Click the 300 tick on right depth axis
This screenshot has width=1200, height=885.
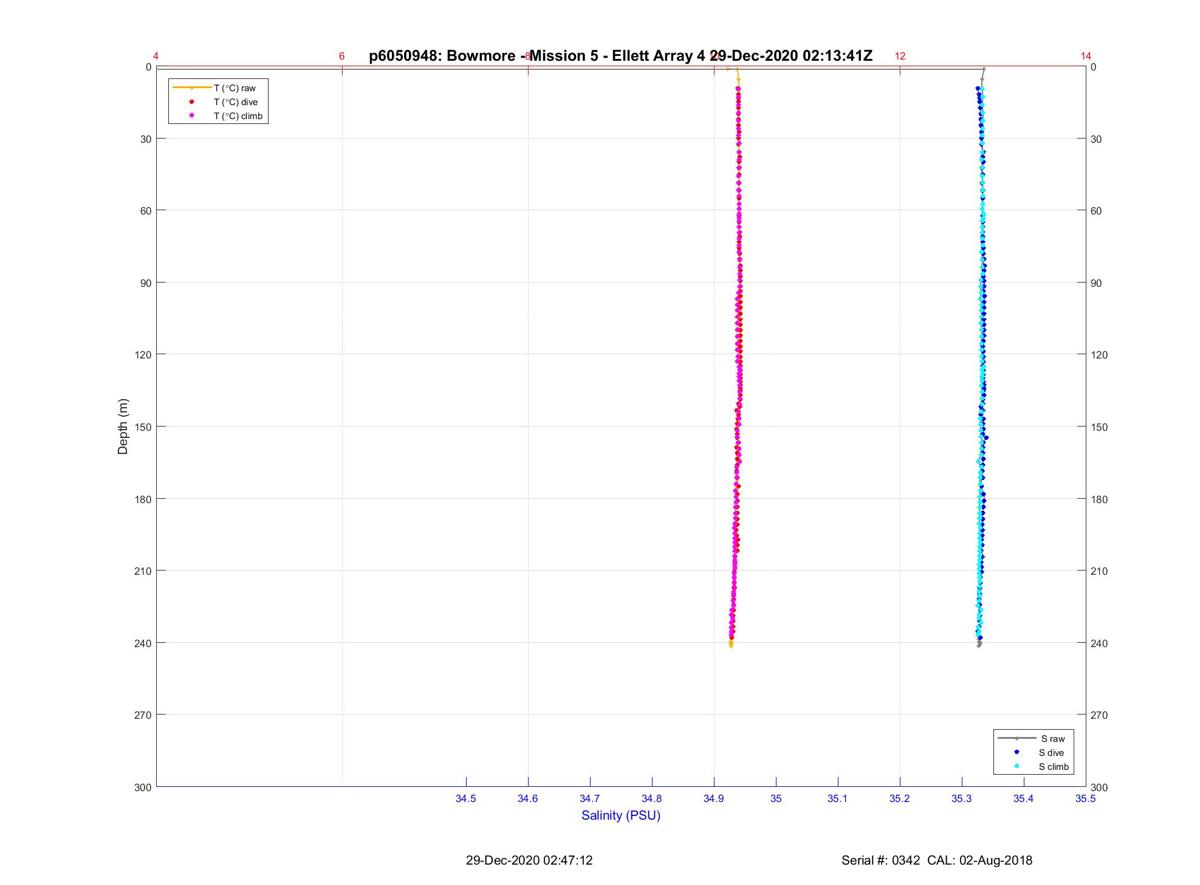[x=1099, y=788]
